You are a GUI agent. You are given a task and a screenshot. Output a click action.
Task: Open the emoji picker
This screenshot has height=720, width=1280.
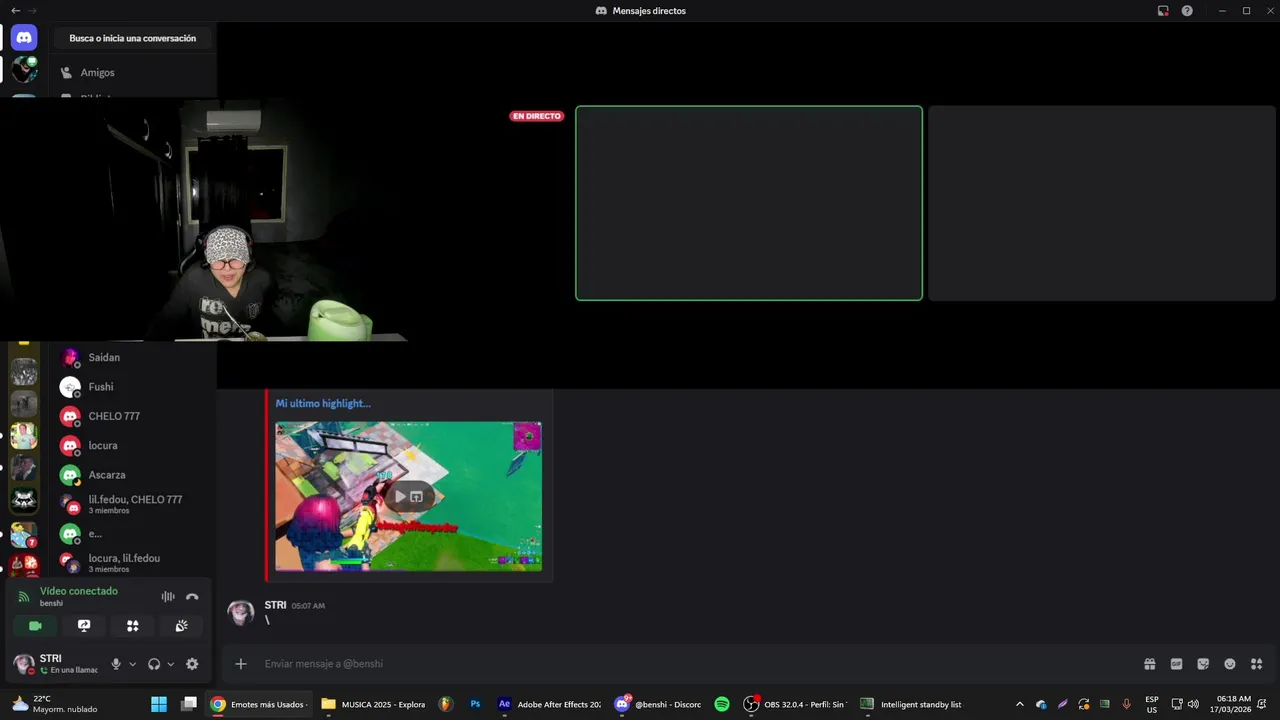pos(1230,664)
